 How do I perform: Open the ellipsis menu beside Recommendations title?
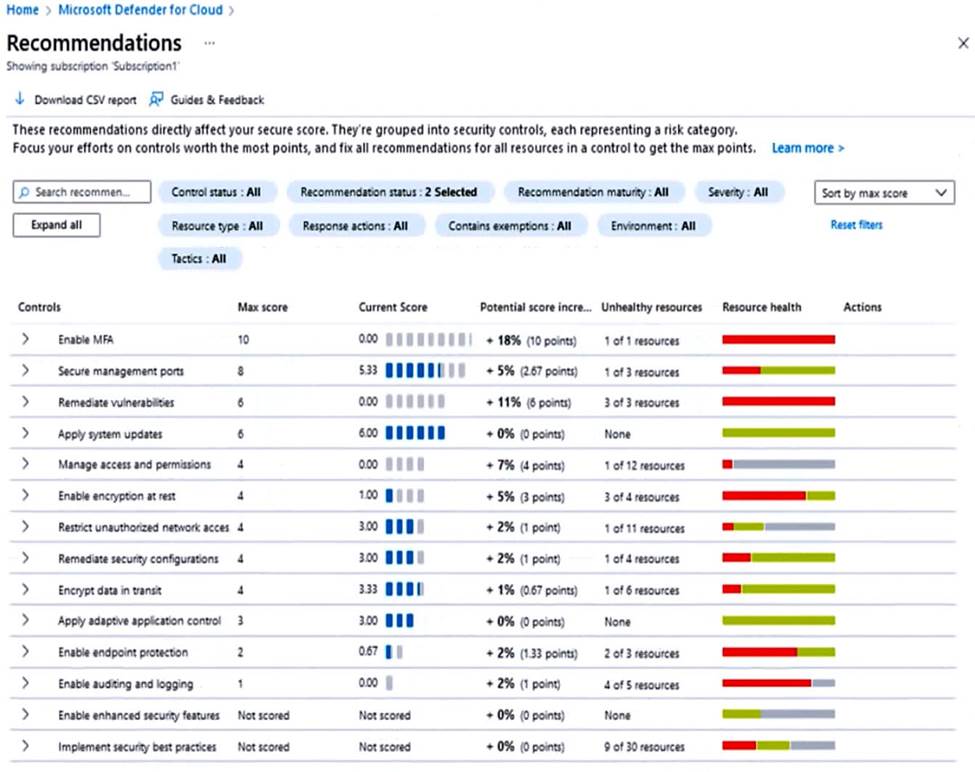(209, 44)
